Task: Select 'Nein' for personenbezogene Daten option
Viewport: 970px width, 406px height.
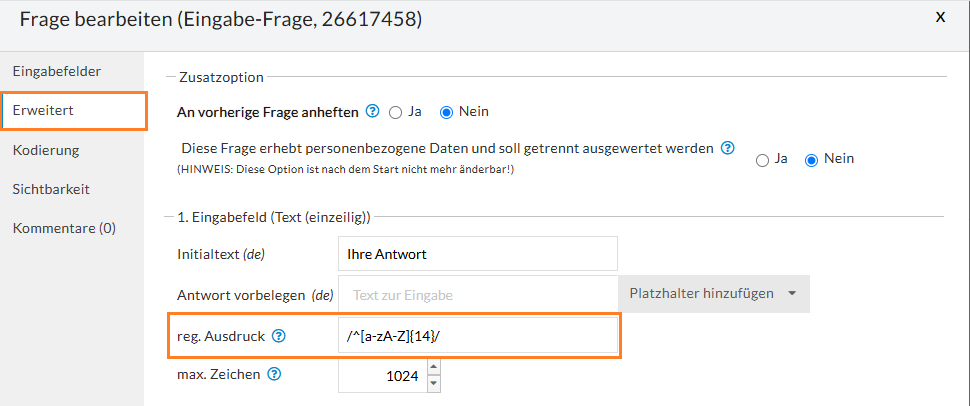Action: [x=812, y=159]
